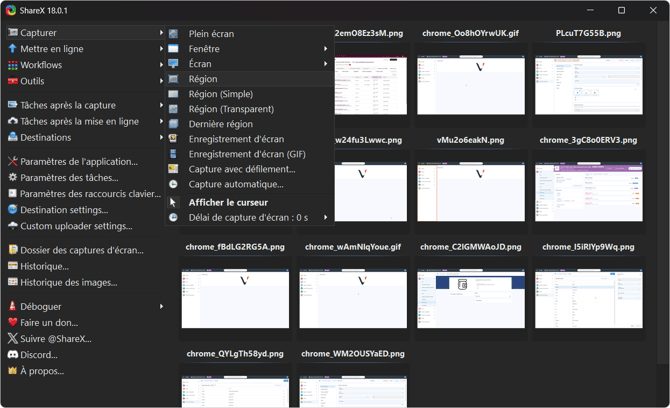Click the crown icon next to À propos
The width and height of the screenshot is (670, 408).
pyautogui.click(x=13, y=371)
